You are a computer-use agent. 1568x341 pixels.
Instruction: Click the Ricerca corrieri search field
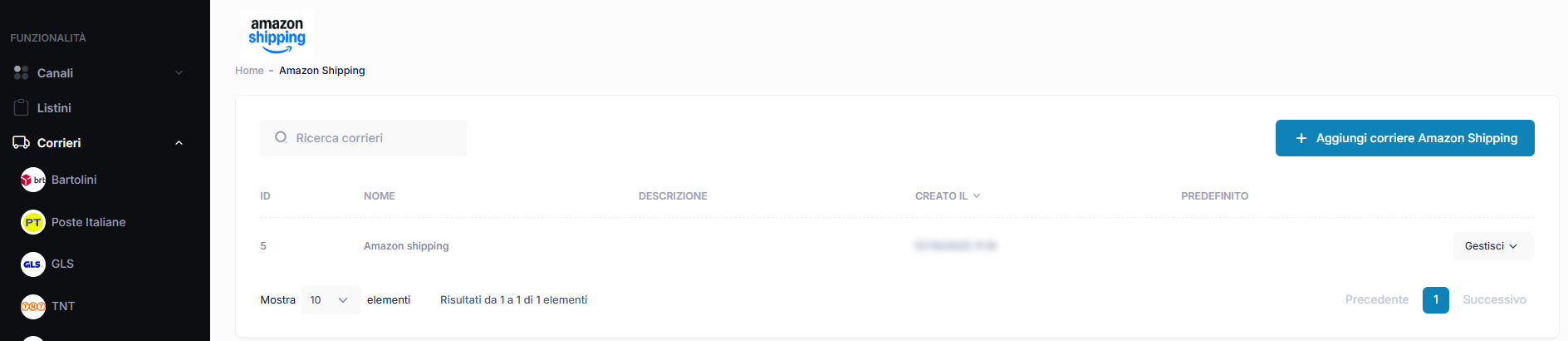tap(364, 138)
